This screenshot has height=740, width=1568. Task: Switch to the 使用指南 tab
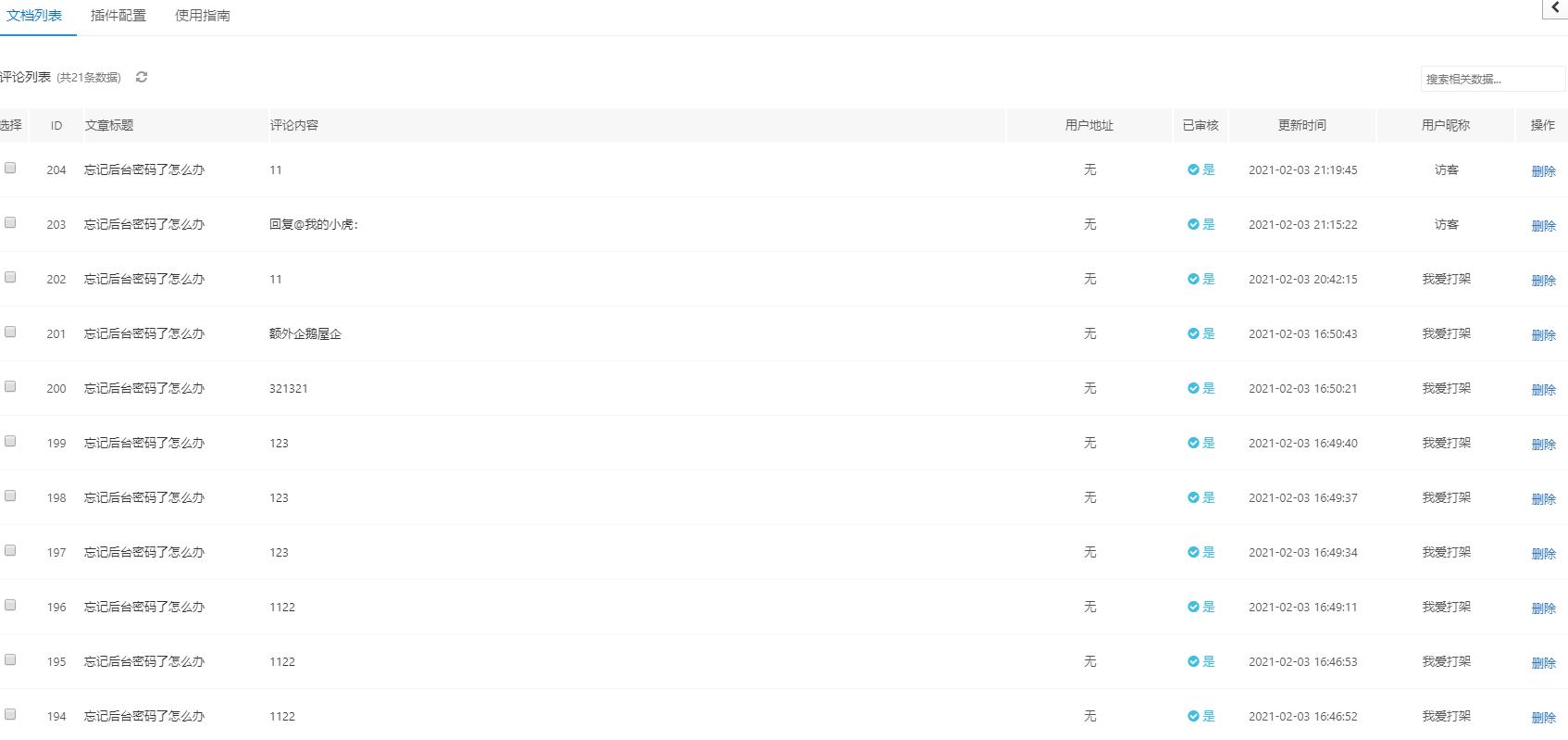pos(203,16)
